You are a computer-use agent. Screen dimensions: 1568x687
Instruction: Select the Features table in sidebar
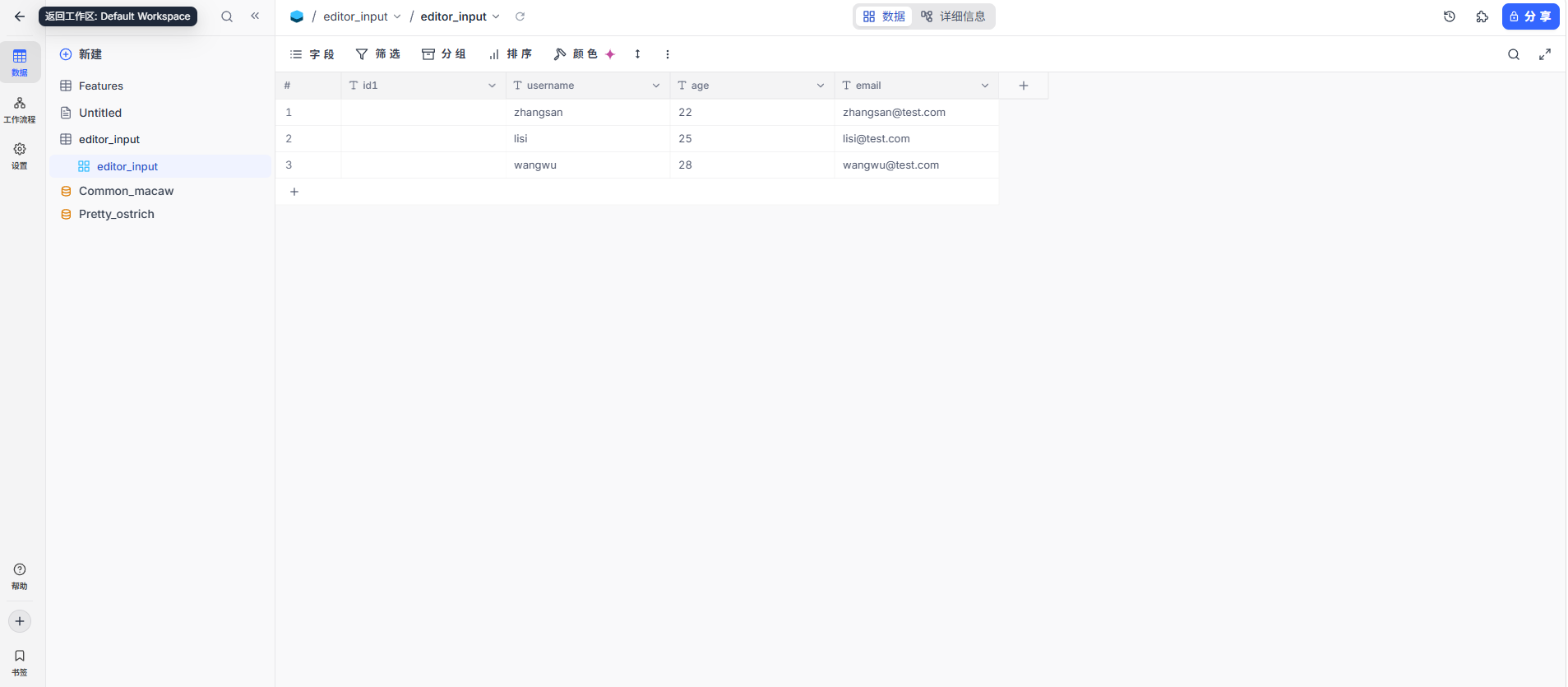pos(160,86)
